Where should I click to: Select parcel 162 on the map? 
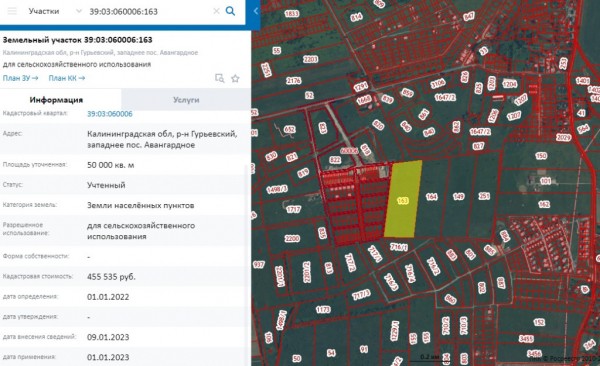pos(544,205)
